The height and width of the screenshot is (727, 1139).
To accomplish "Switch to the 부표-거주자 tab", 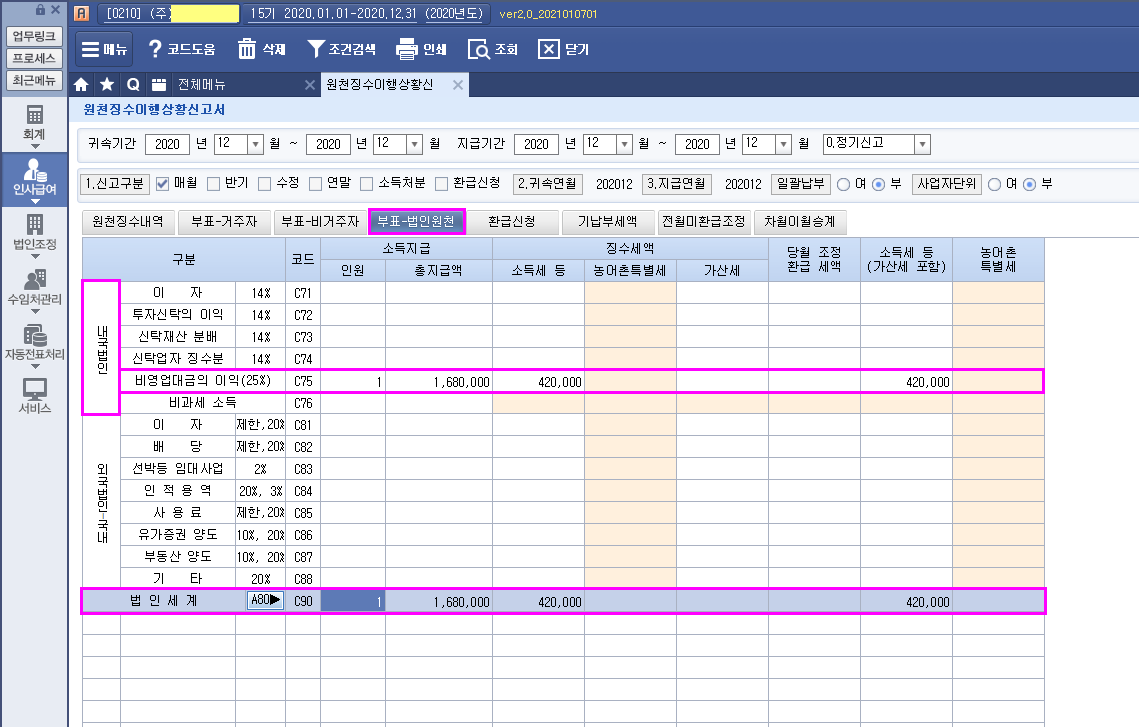I will tap(223, 221).
